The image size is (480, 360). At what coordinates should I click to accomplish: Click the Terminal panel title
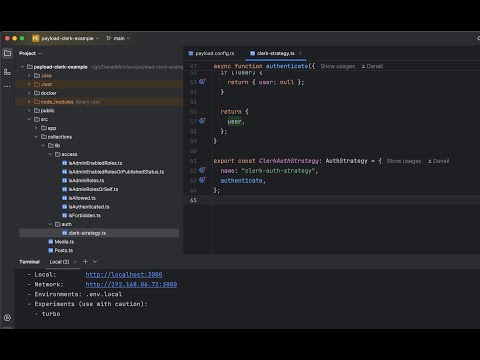click(29, 262)
